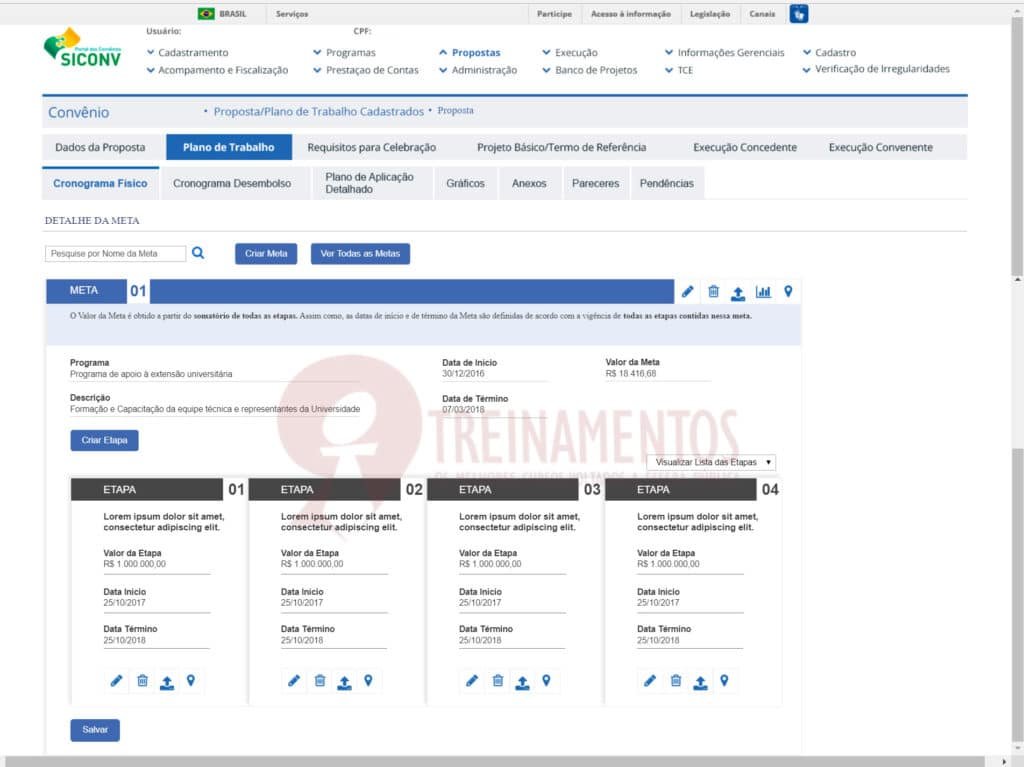Click the upload icon under Etapa 03

(x=522, y=682)
